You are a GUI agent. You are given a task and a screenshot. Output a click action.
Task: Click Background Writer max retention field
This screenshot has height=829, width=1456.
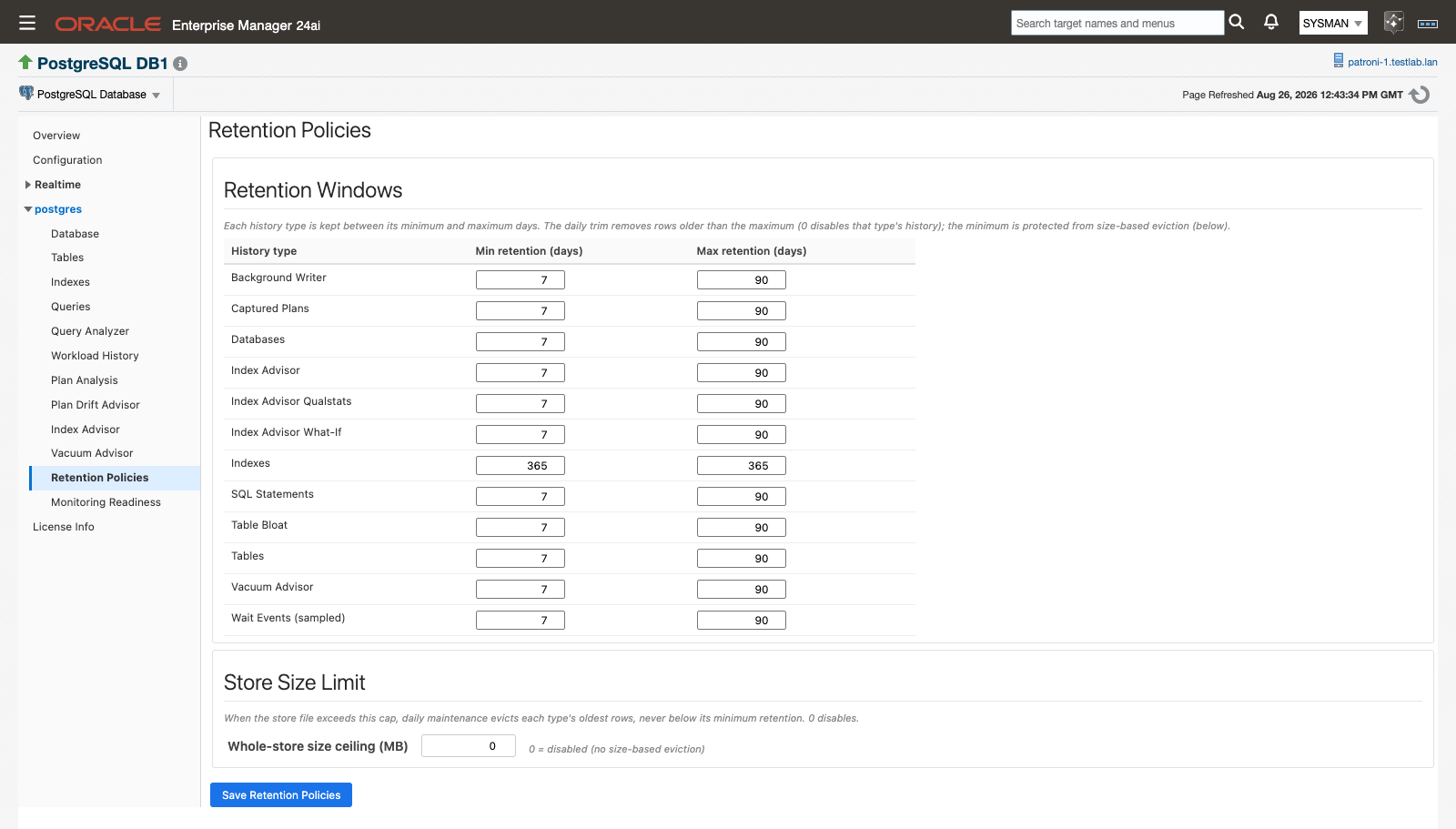742,280
